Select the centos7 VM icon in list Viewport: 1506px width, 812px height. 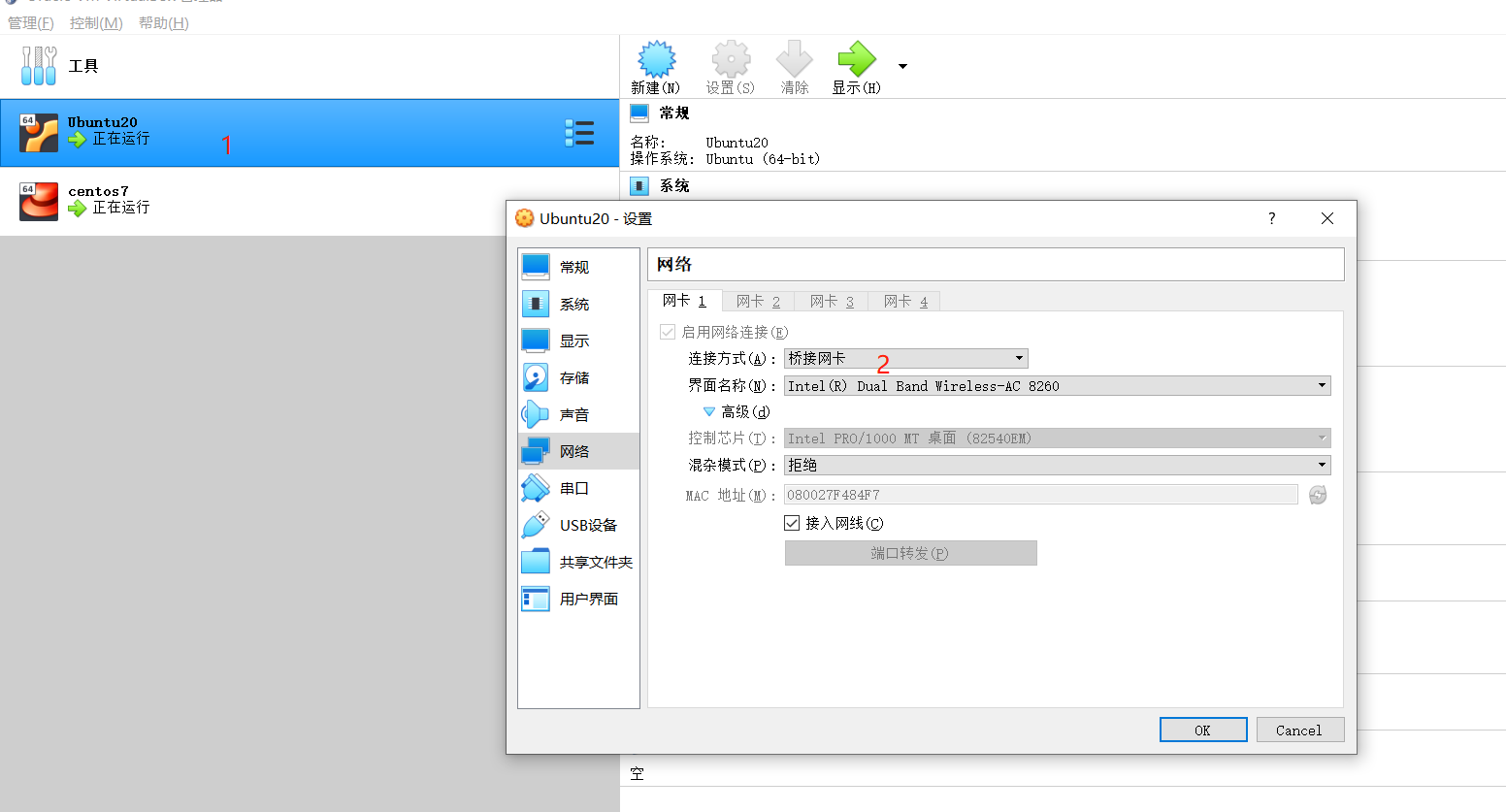tap(39, 202)
